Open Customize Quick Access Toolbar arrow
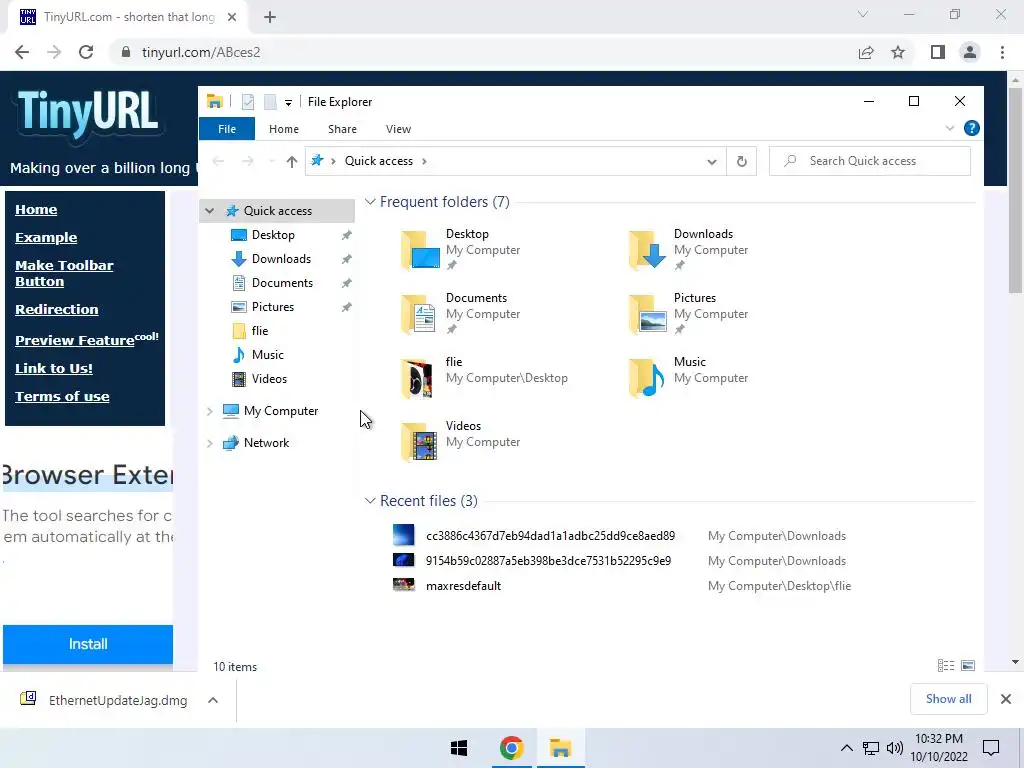 pos(288,103)
